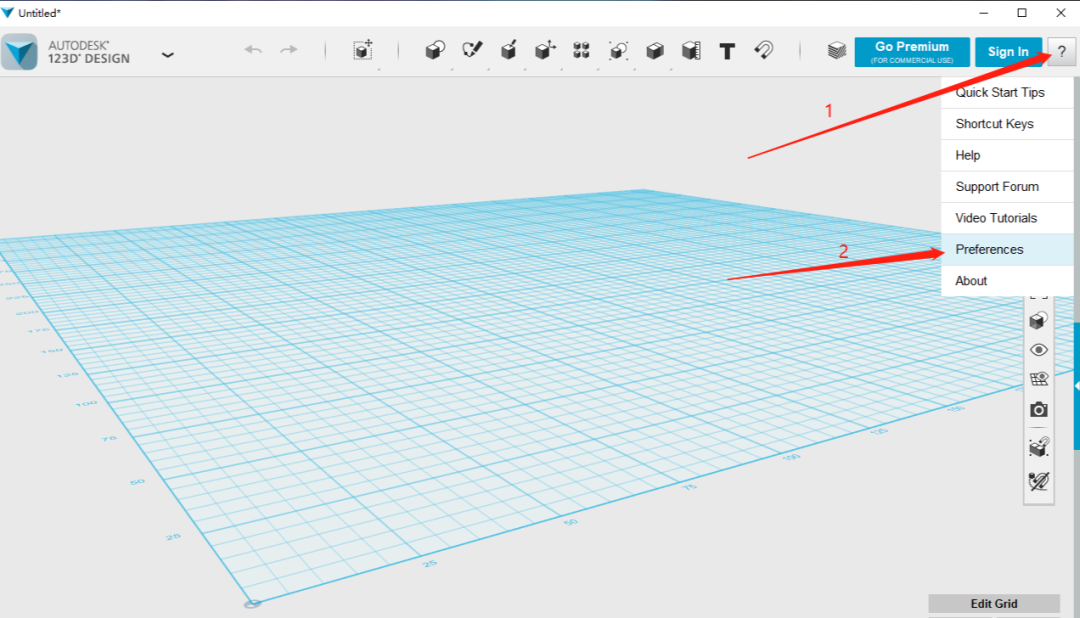The width and height of the screenshot is (1080, 618).
Task: Select the Sketch tool
Action: click(471, 49)
